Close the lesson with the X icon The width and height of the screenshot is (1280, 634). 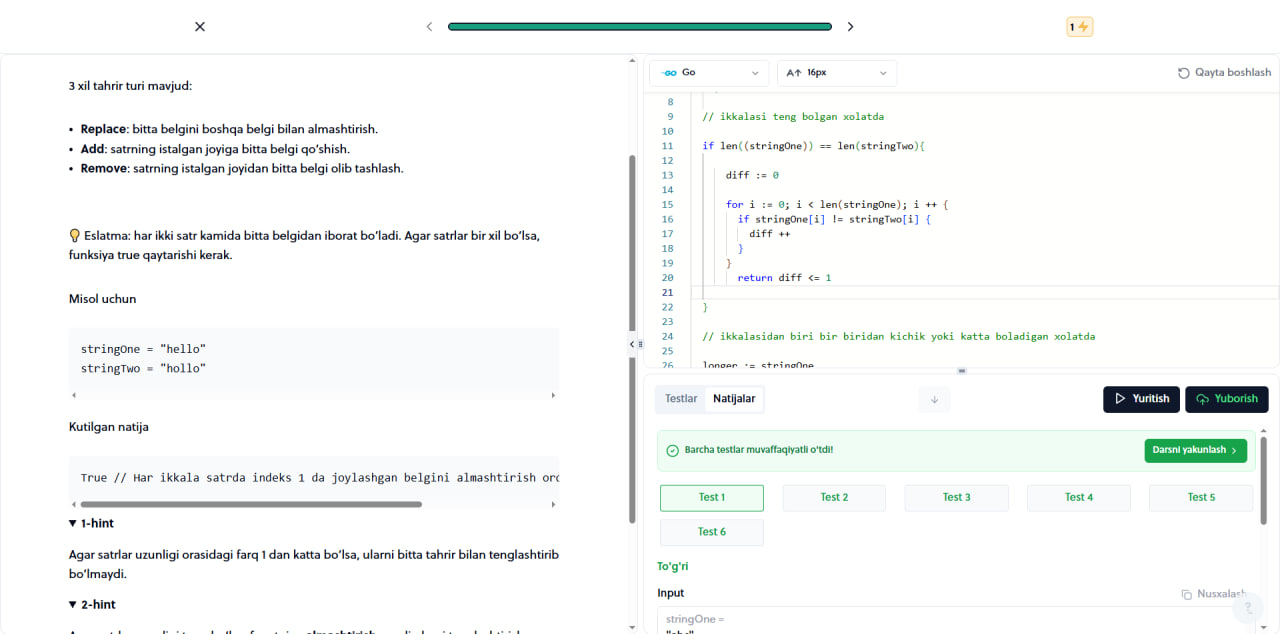tap(200, 27)
